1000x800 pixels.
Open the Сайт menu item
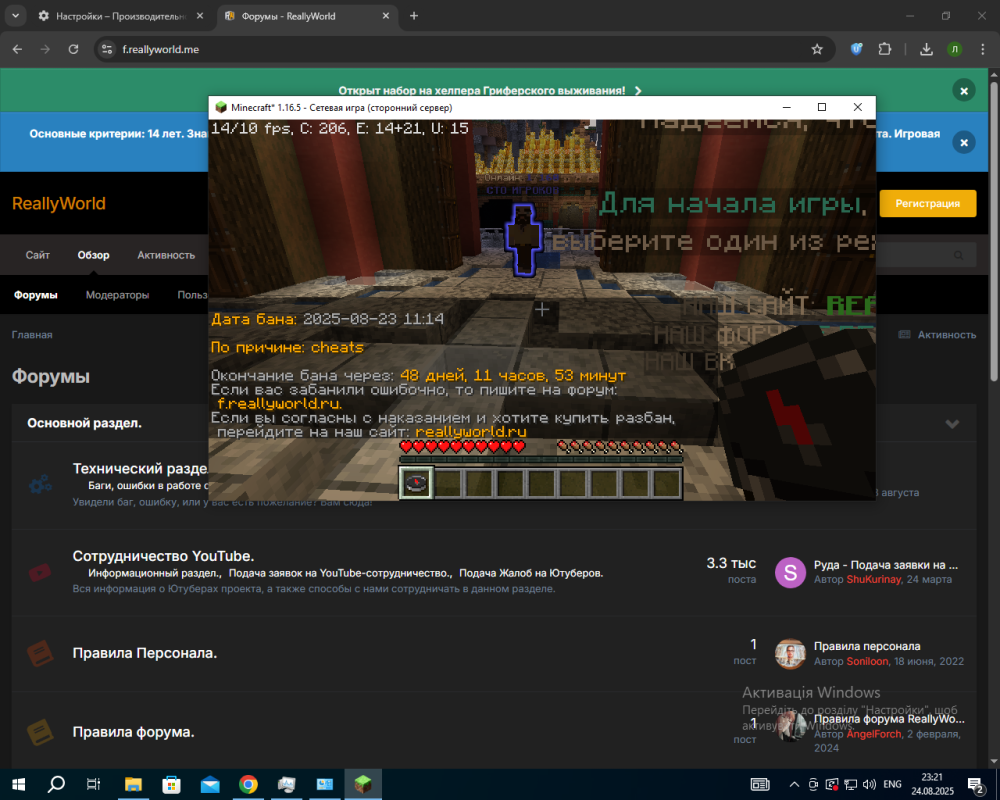coord(38,255)
